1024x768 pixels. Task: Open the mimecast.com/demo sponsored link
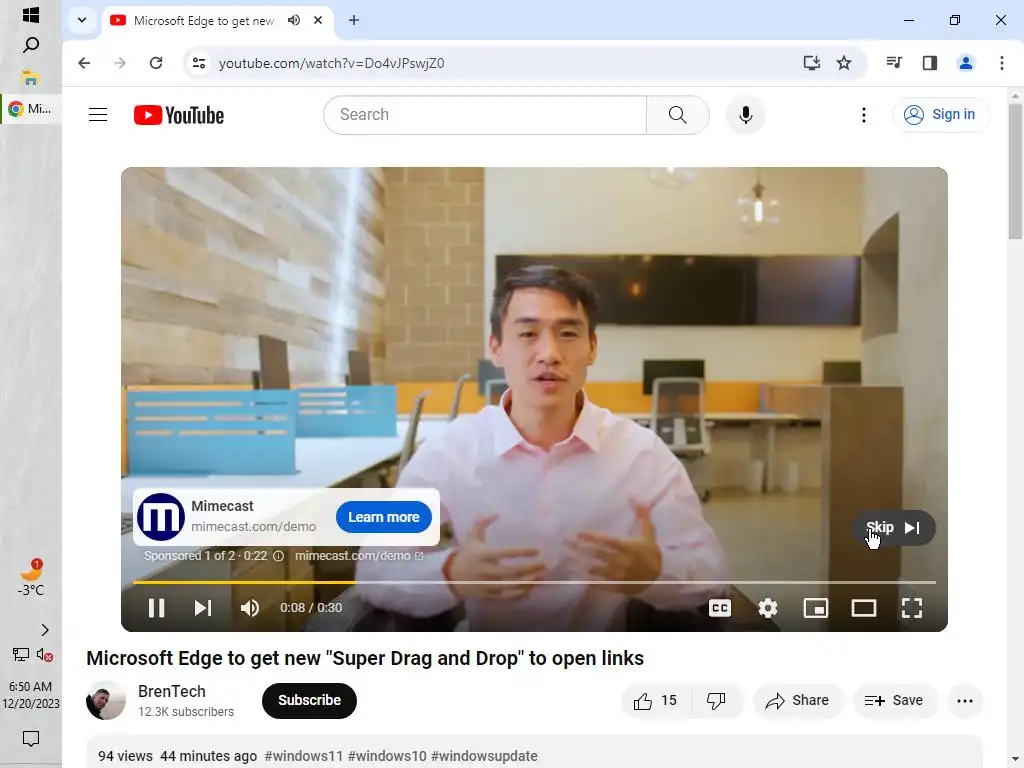(x=359, y=556)
